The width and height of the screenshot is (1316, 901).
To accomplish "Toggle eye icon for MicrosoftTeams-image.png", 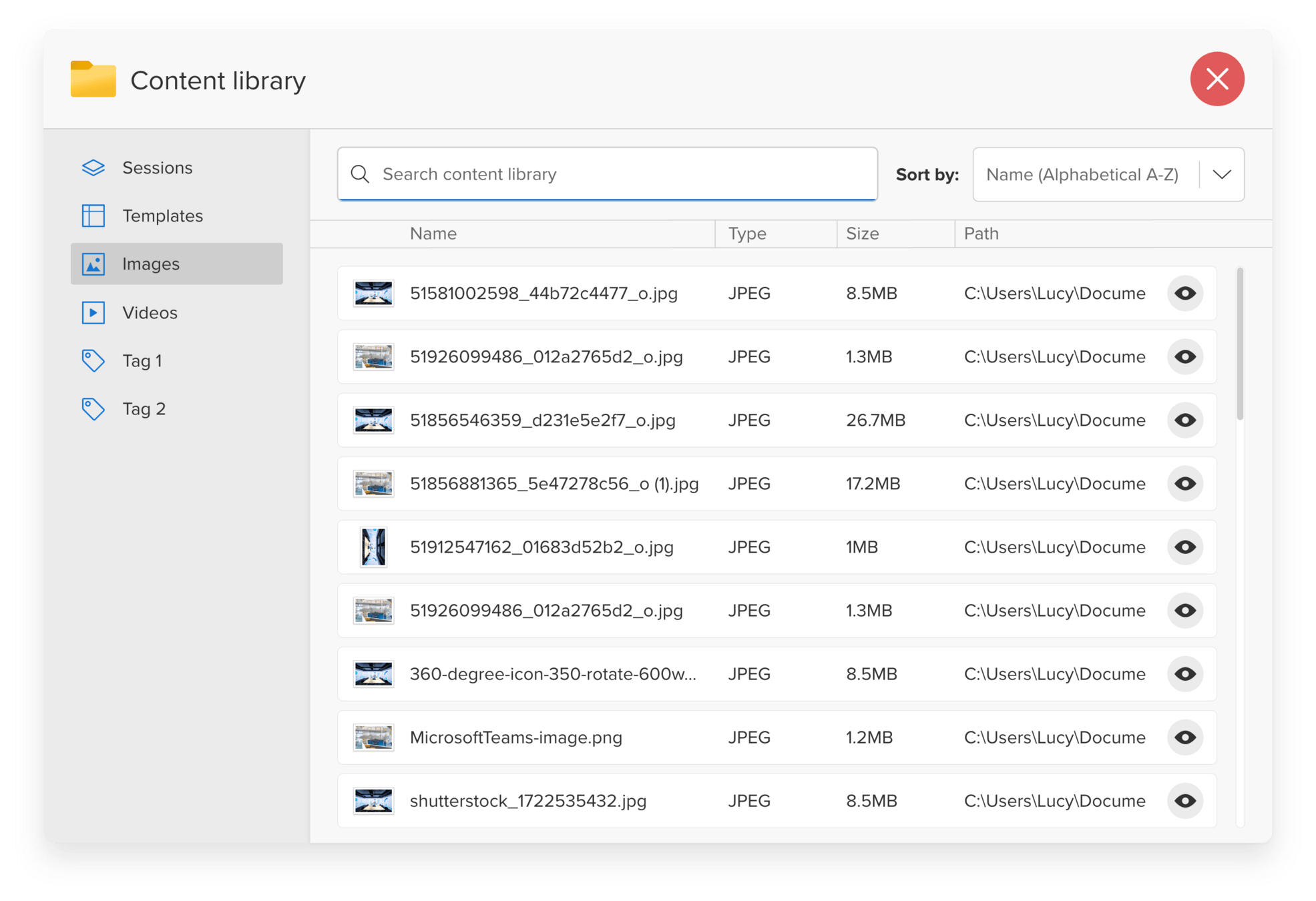I will (x=1184, y=737).
